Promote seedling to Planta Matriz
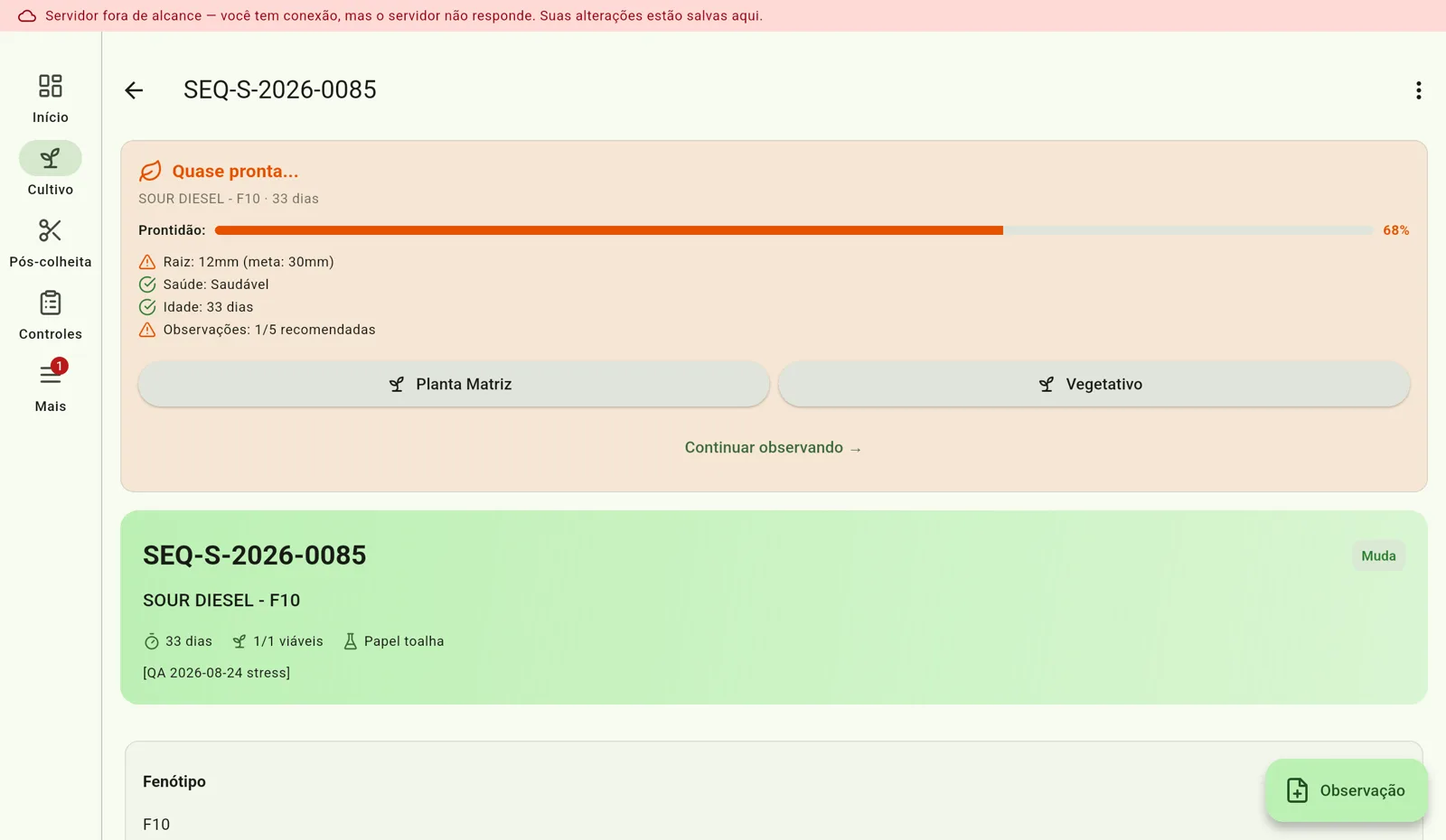The width and height of the screenshot is (1446, 840). pos(454,384)
